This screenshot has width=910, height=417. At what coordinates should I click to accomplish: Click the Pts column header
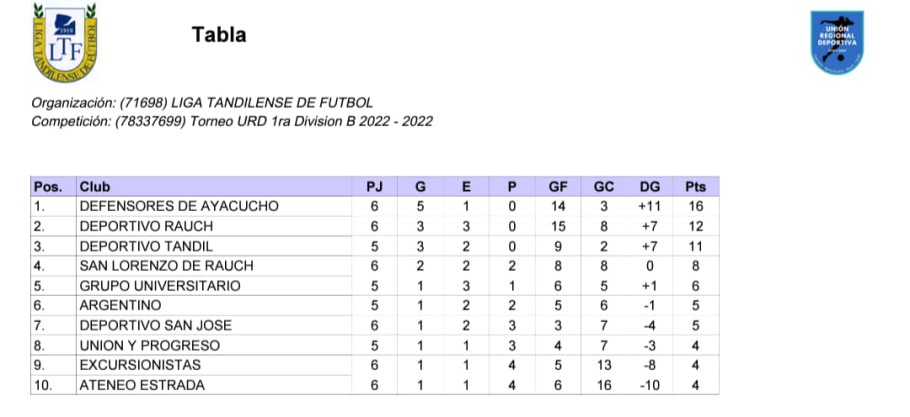(695, 187)
